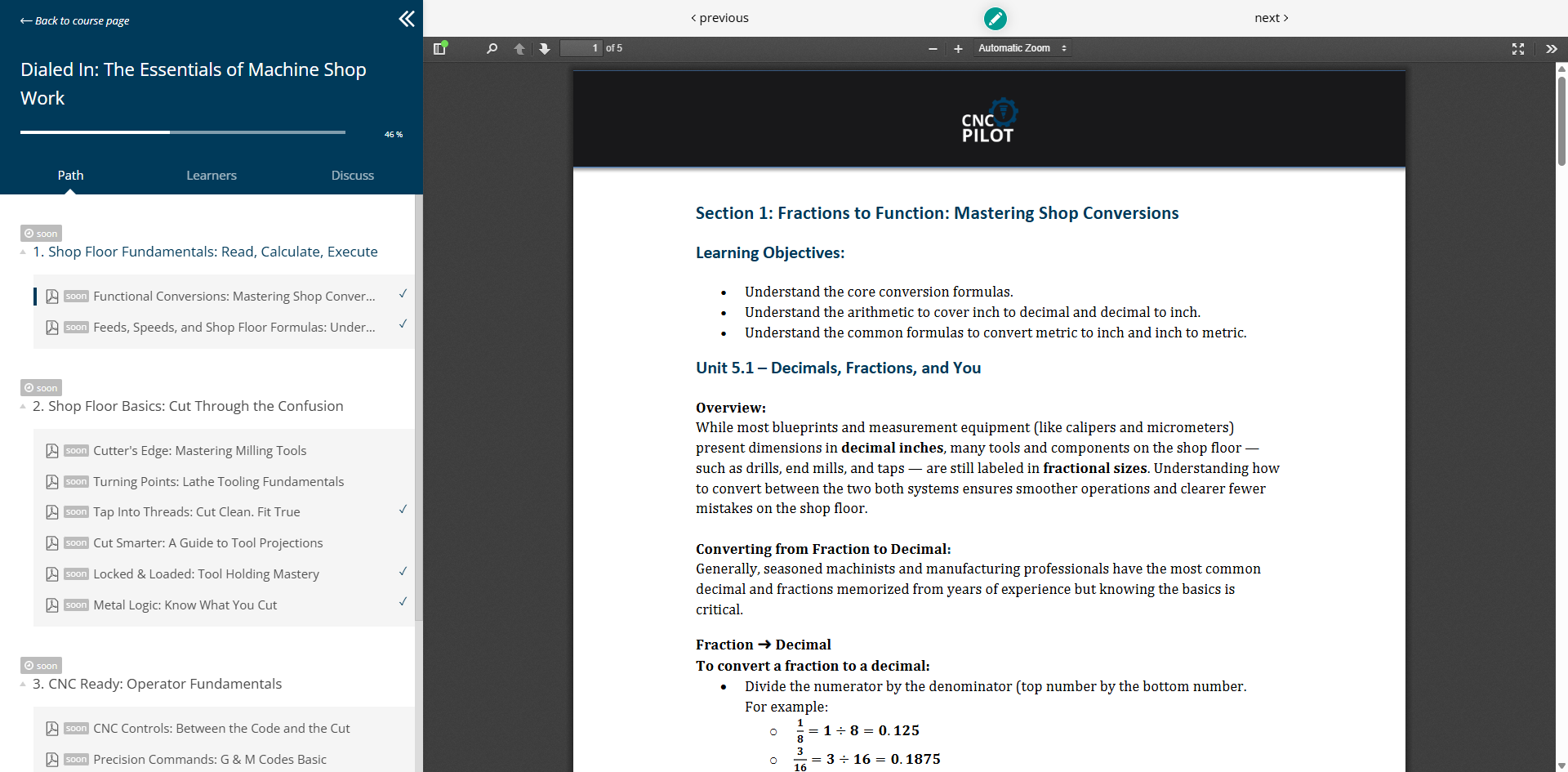Switch to the Discuss tab
The height and width of the screenshot is (772, 1568).
tap(352, 176)
